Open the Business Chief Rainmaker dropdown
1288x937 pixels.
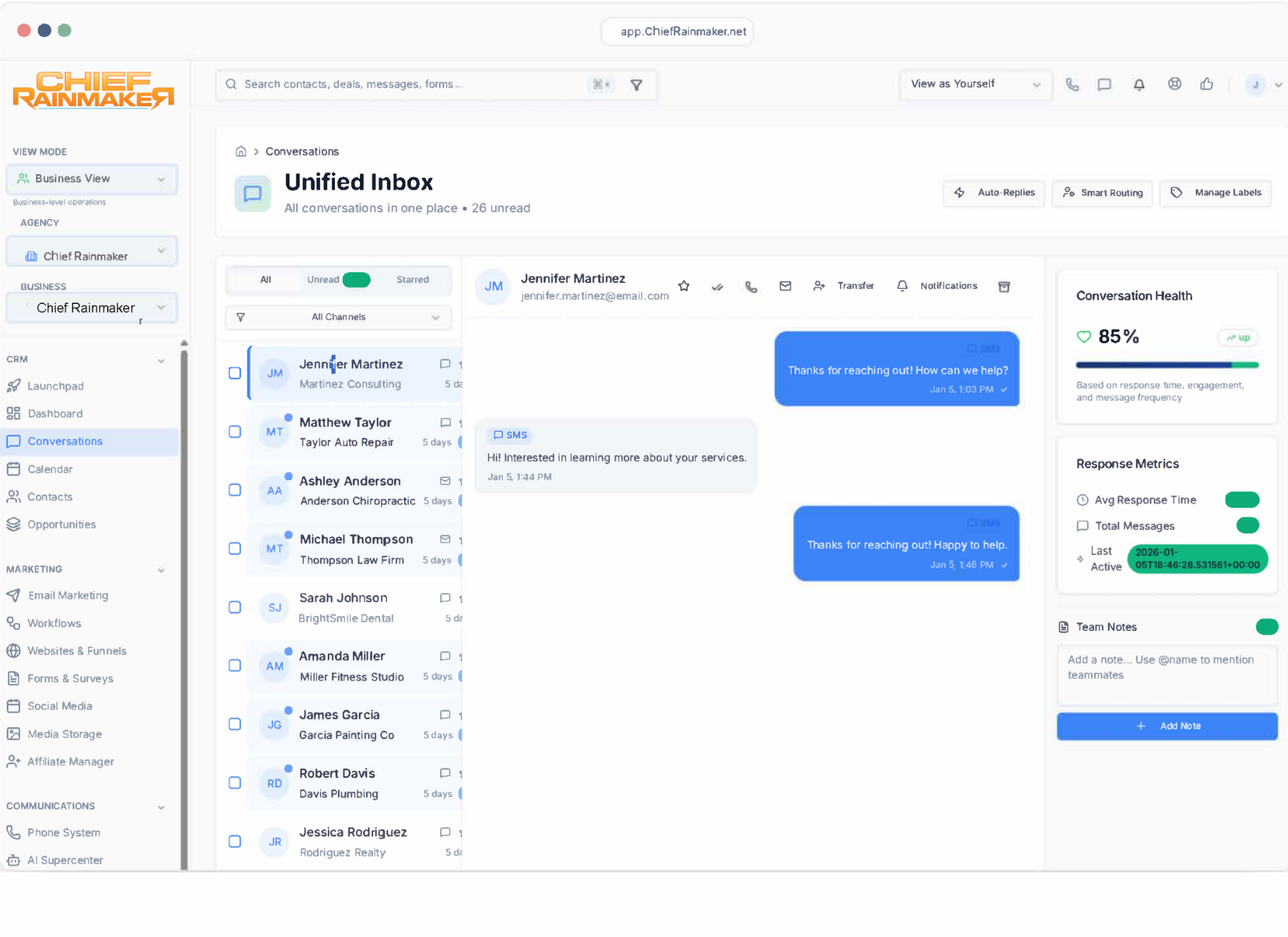pos(92,308)
